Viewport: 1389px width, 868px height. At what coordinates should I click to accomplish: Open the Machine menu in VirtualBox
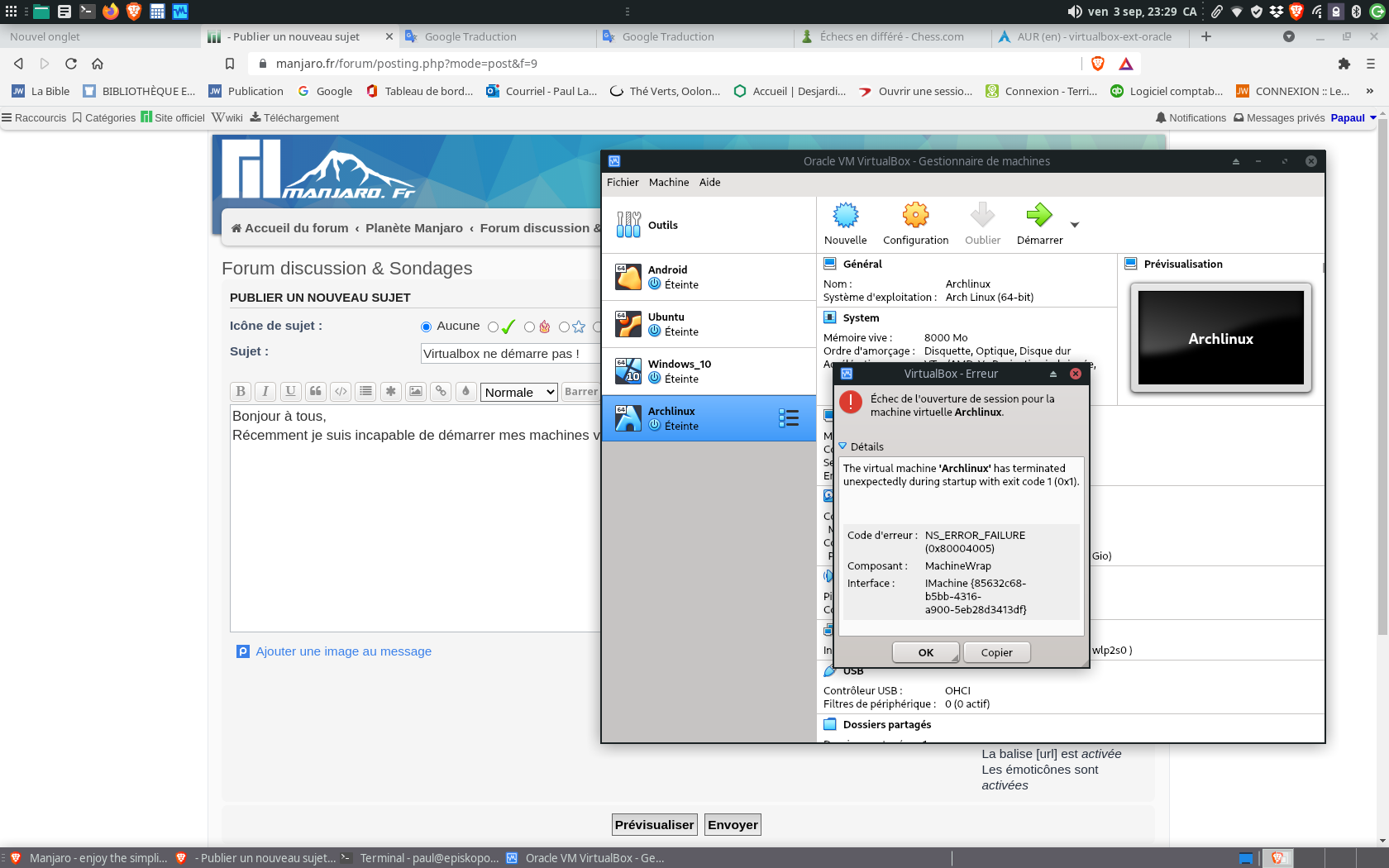(x=669, y=183)
